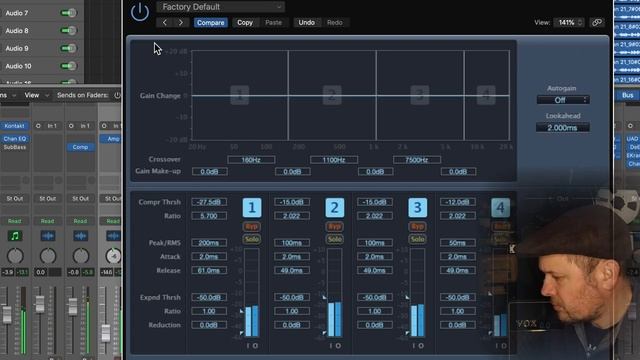The width and height of the screenshot is (640, 360).
Task: Open Read automation mode on first strip
Action: click(x=15, y=221)
